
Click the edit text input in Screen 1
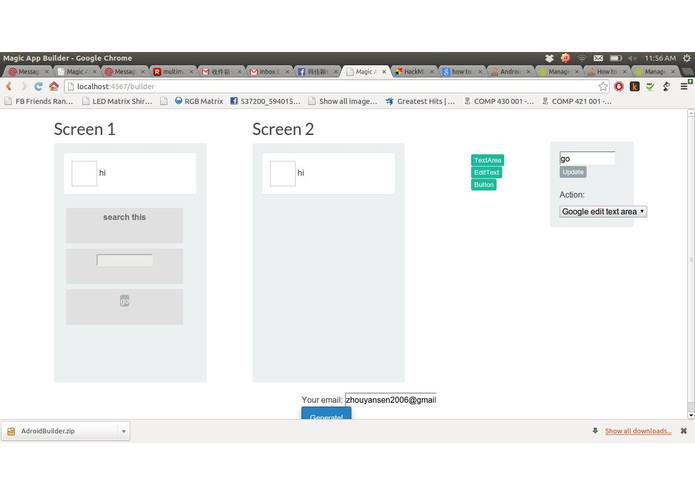tap(125, 260)
